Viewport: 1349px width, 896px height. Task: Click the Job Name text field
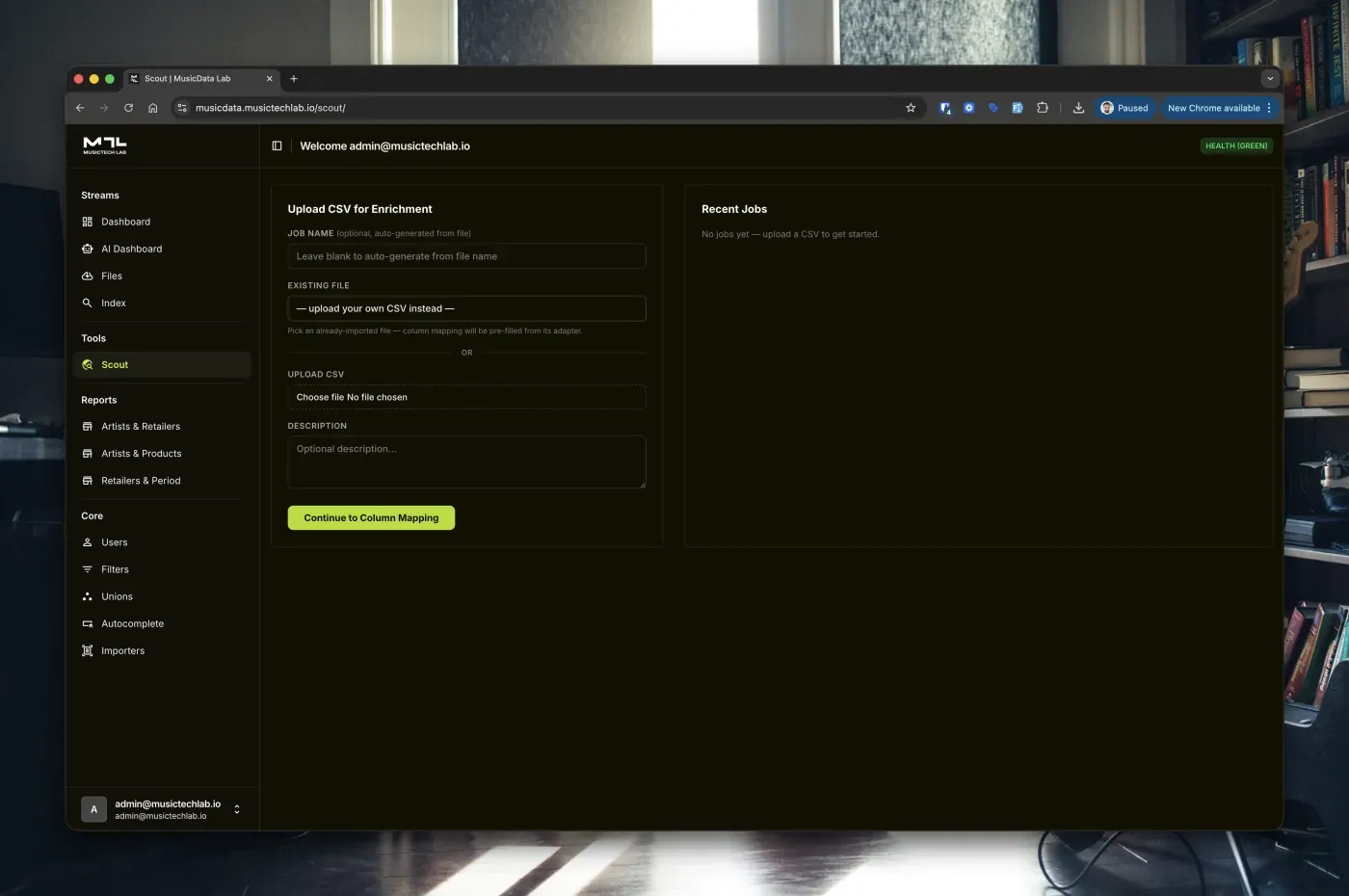click(x=466, y=256)
